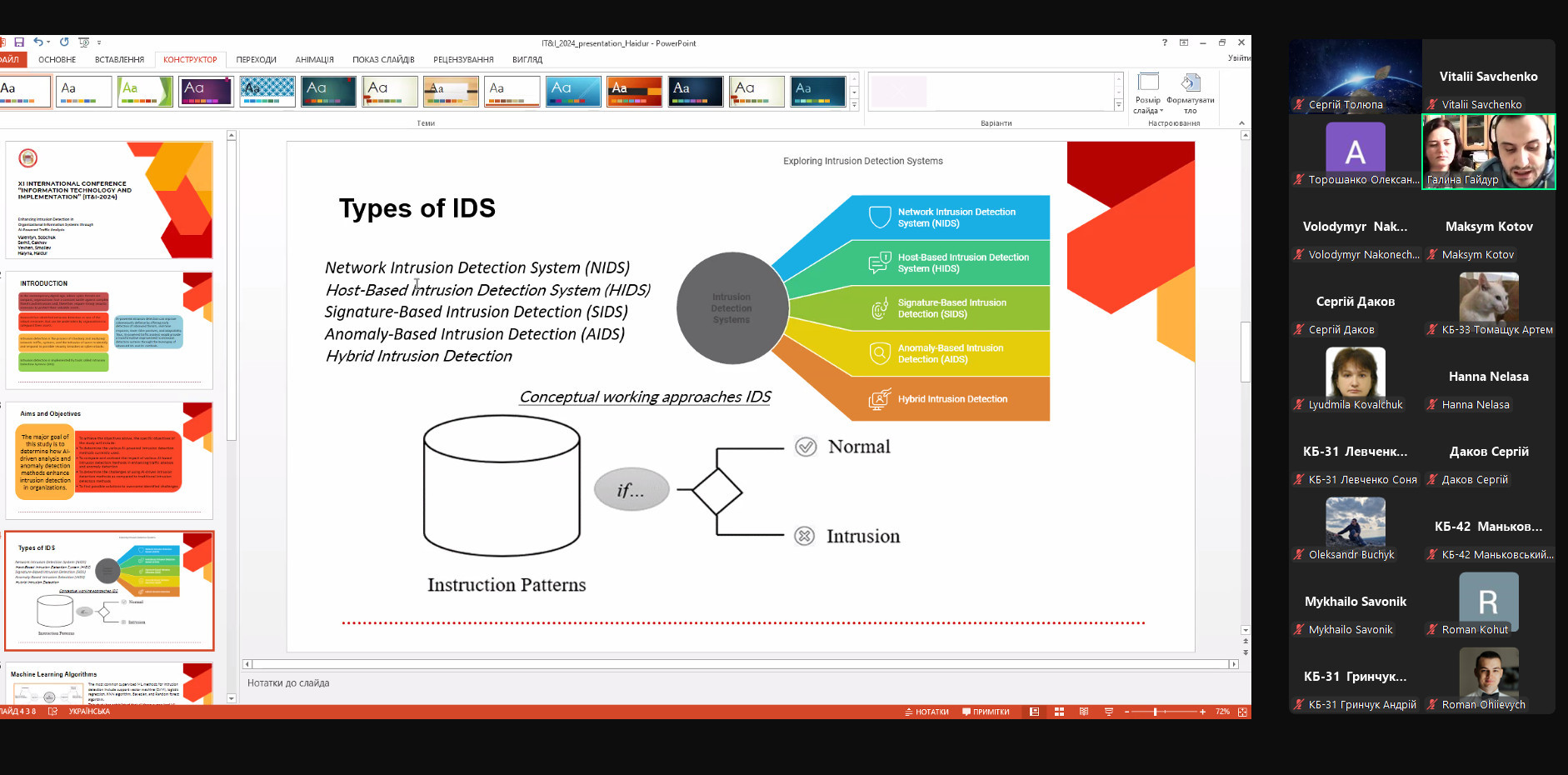Switch to Slide Sorter view icon

coord(1059,712)
